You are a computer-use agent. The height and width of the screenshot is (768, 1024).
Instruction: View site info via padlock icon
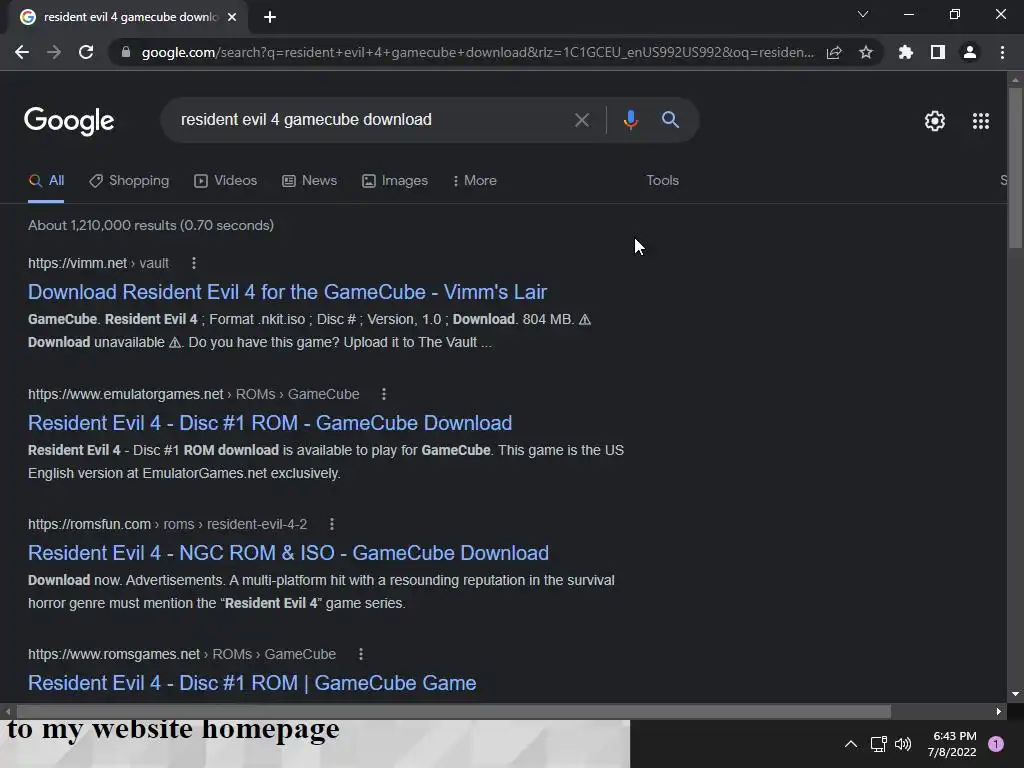click(x=126, y=52)
